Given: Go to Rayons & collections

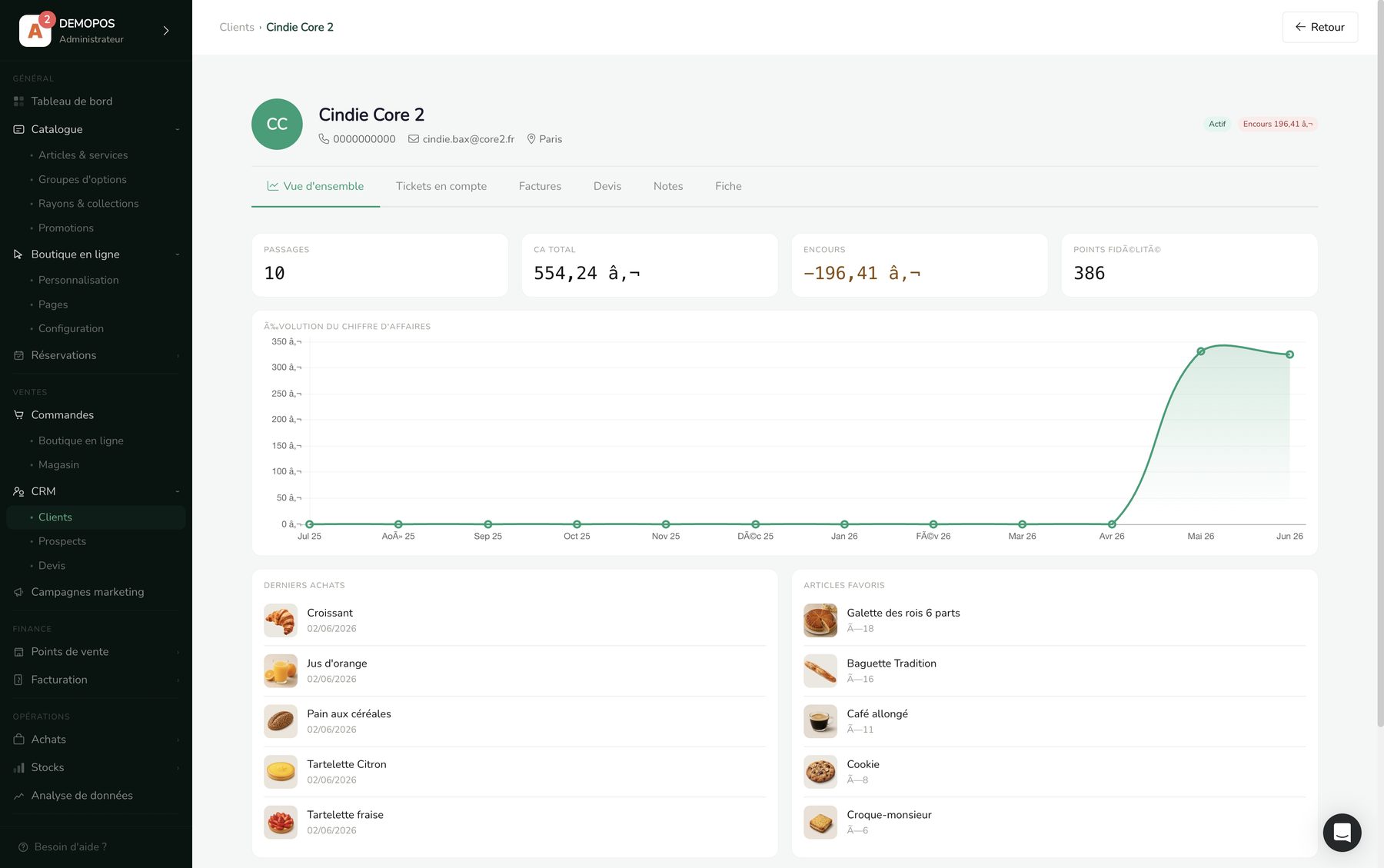Looking at the screenshot, I should pos(88,203).
